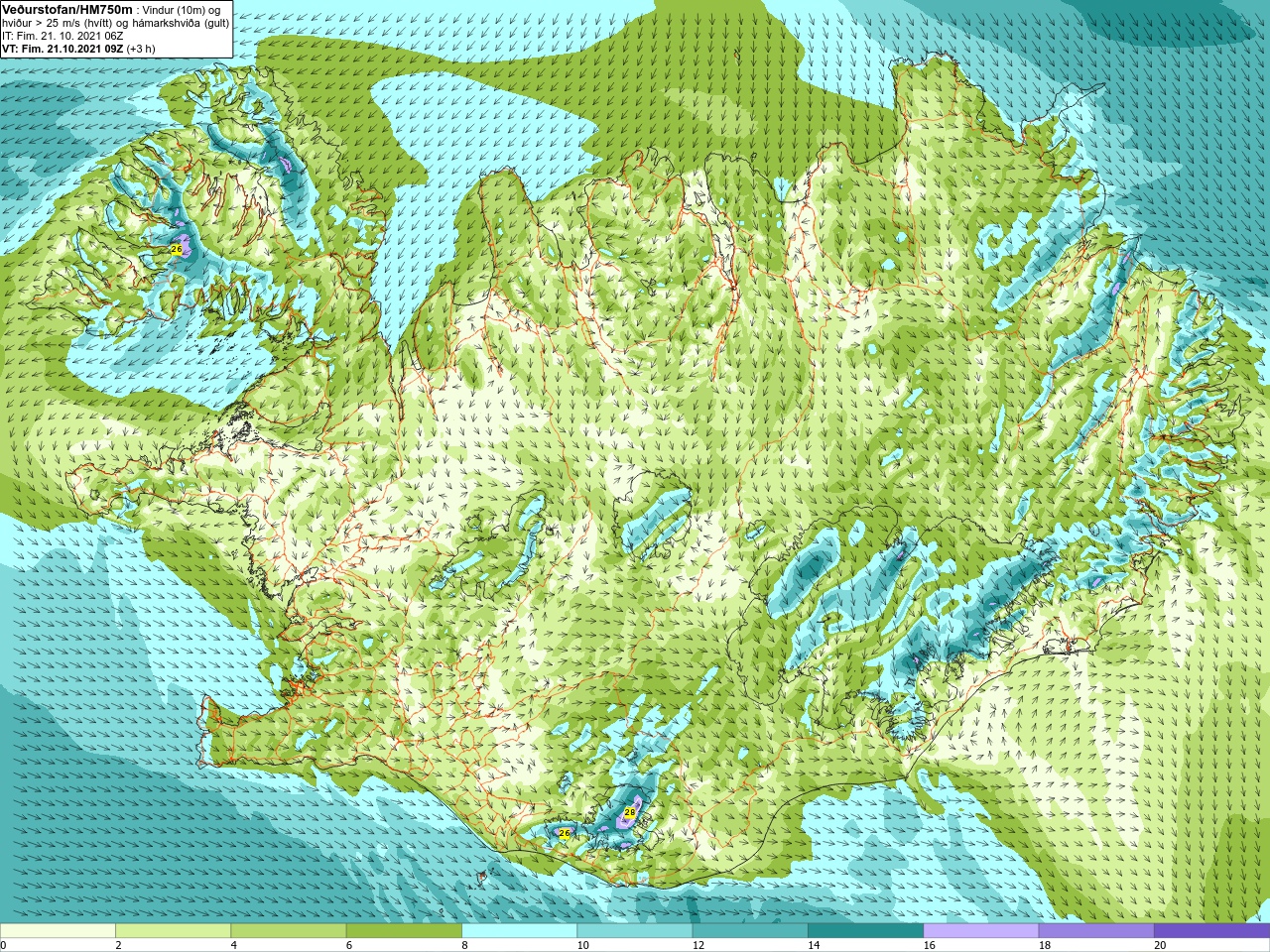
Task: Click the "Veðurstofan/HM750m" title text
Action: click(x=66, y=9)
